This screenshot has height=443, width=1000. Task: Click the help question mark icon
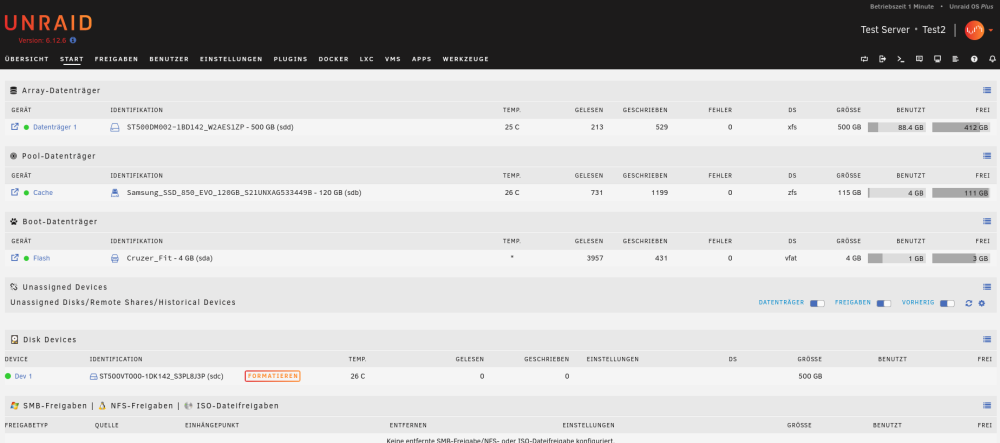(974, 59)
